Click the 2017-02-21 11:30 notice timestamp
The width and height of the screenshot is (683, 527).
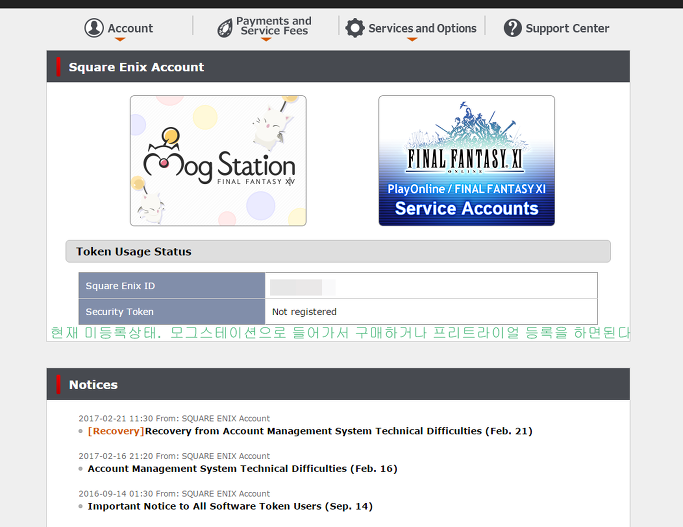[115, 419]
